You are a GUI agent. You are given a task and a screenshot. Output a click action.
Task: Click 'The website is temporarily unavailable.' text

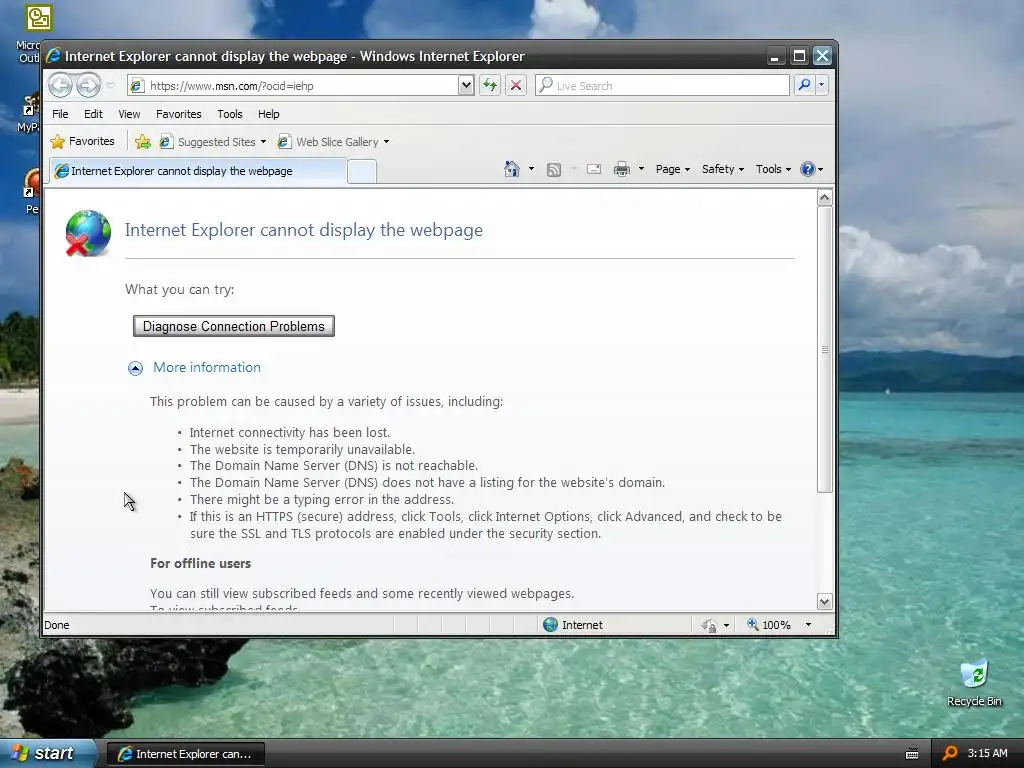click(302, 449)
